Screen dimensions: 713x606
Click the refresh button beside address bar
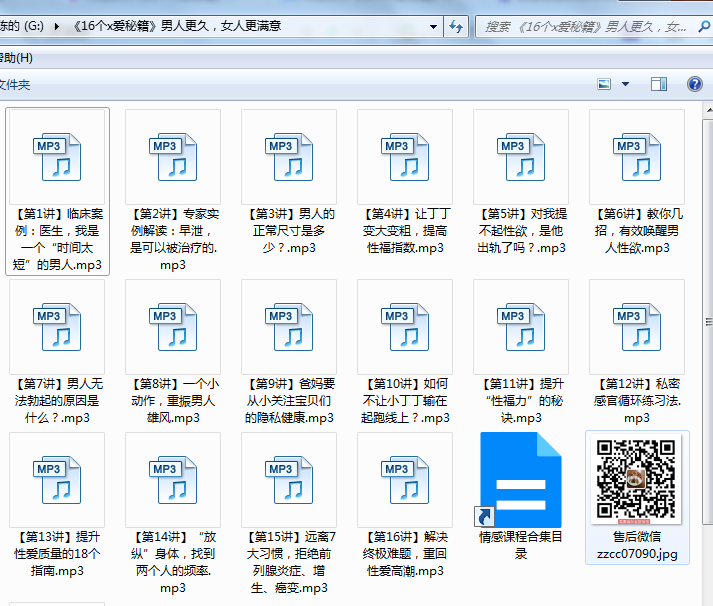tap(456, 27)
